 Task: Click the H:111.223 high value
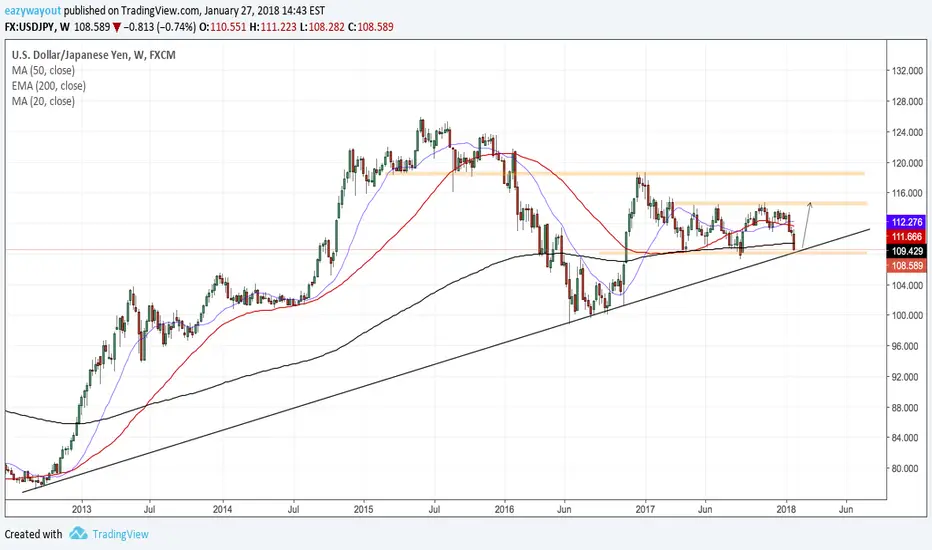tap(272, 27)
